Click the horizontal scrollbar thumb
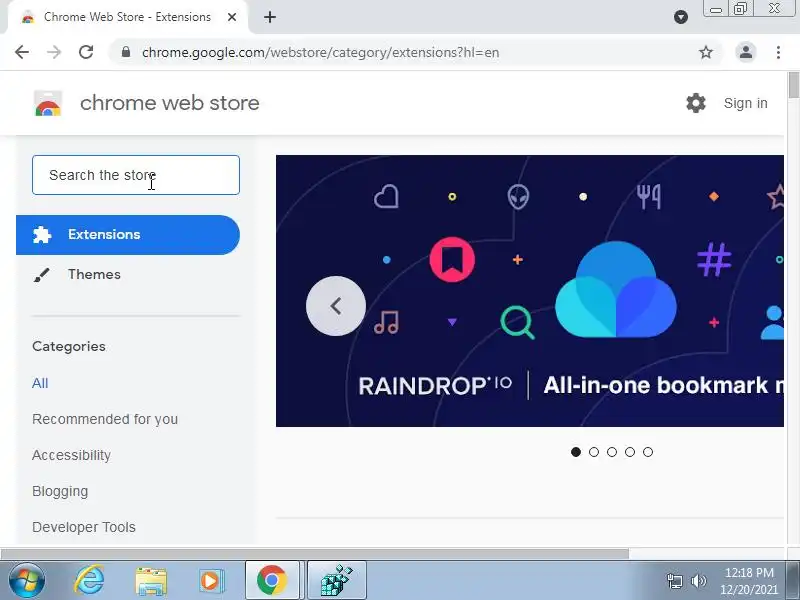The width and height of the screenshot is (800, 600). (314, 554)
